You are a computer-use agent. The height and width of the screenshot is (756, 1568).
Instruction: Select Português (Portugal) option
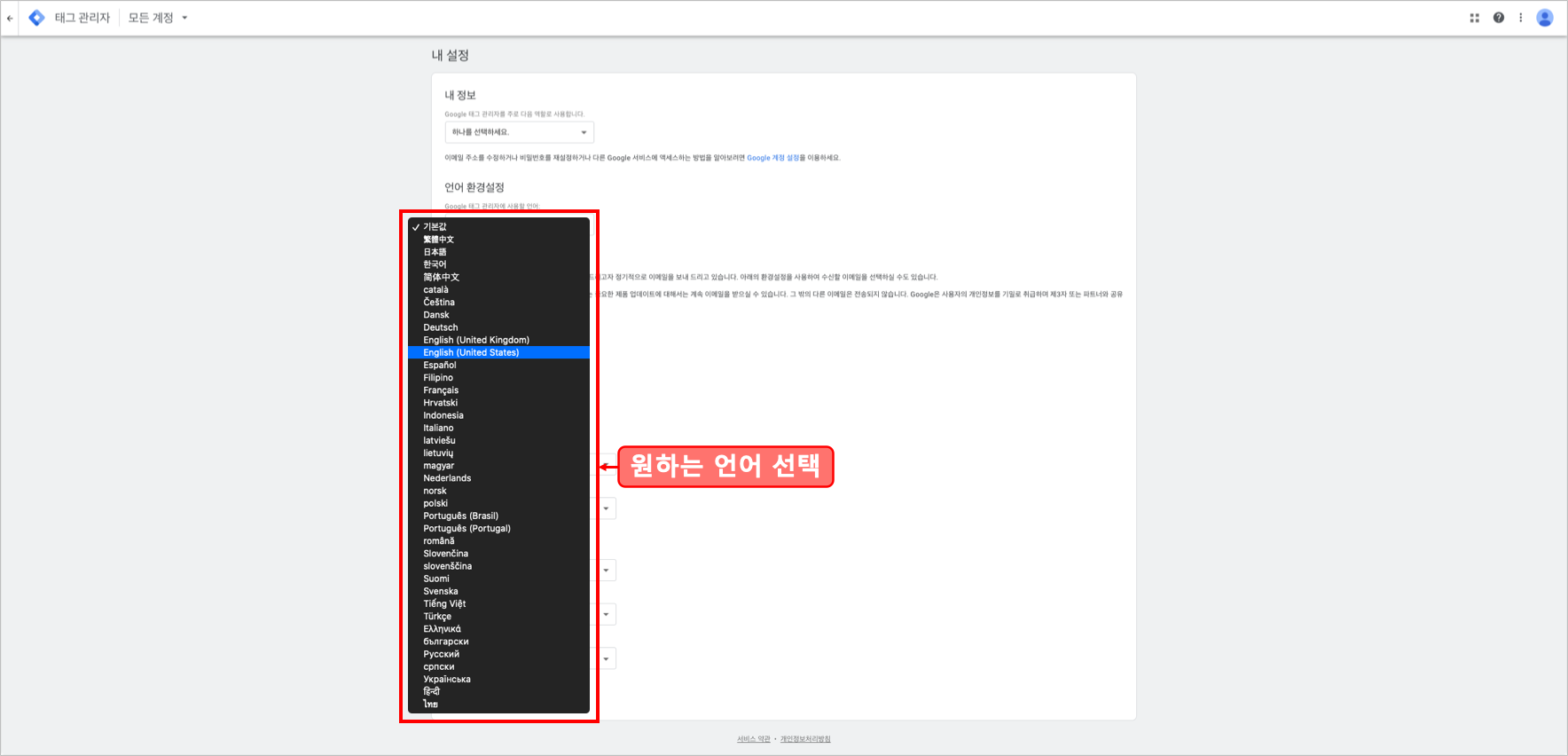tap(498, 529)
